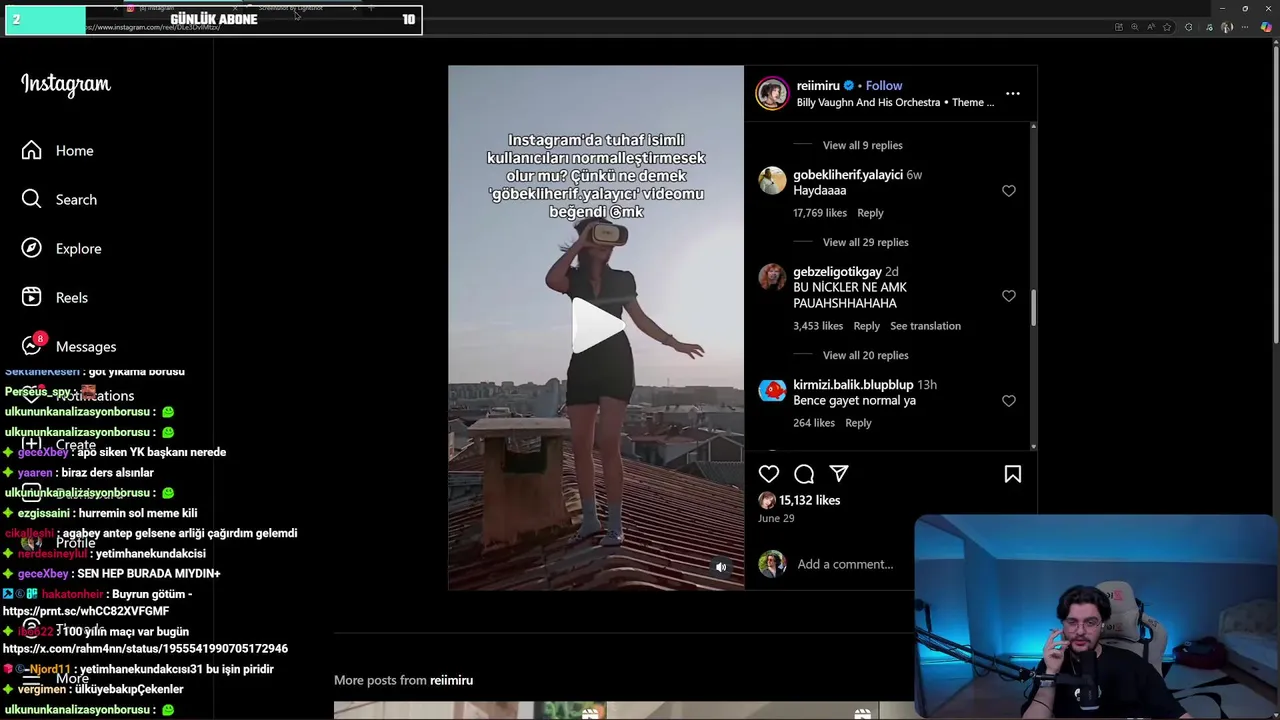Viewport: 1280px width, 720px height.
Task: Unmute the reel with speaker icon
Action: (x=721, y=567)
